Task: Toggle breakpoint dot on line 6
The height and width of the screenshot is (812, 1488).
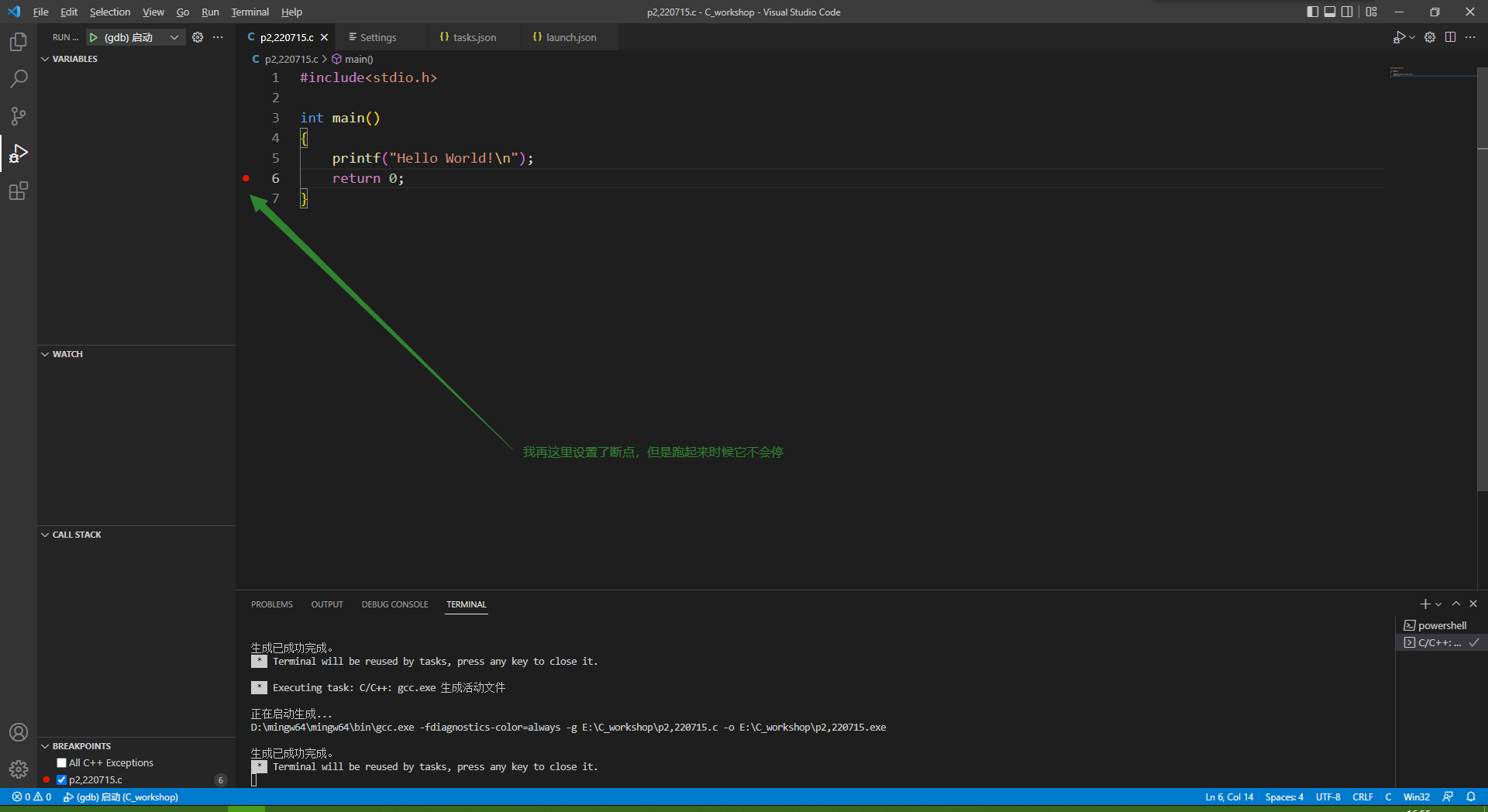Action: (246, 178)
